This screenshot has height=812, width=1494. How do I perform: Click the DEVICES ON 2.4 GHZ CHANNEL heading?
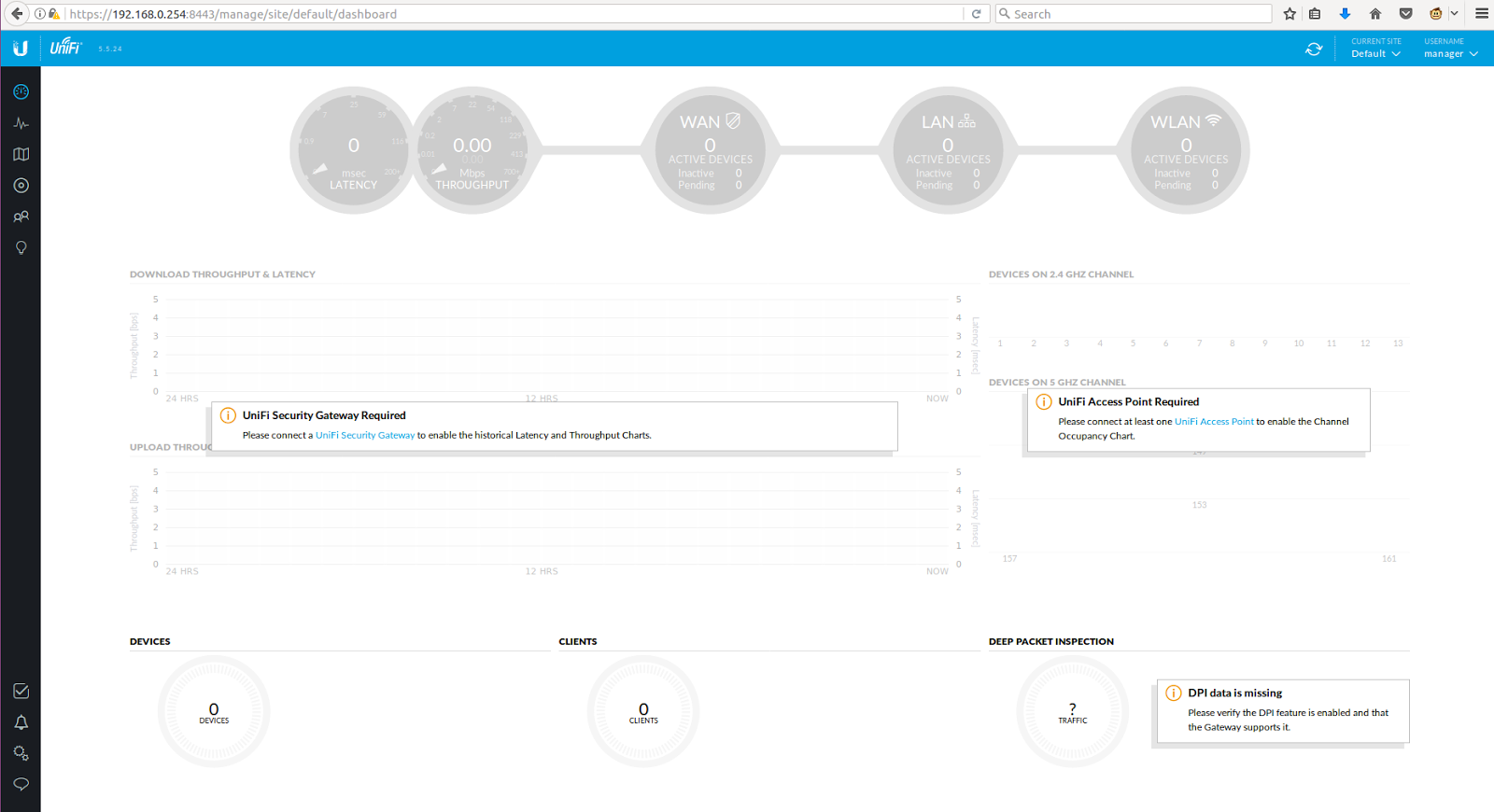coord(1061,274)
